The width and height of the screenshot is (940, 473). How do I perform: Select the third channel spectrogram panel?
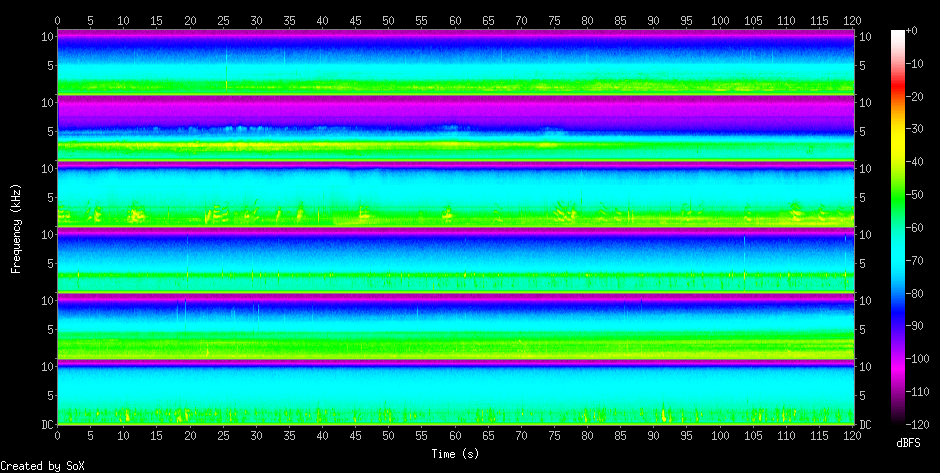click(x=455, y=194)
